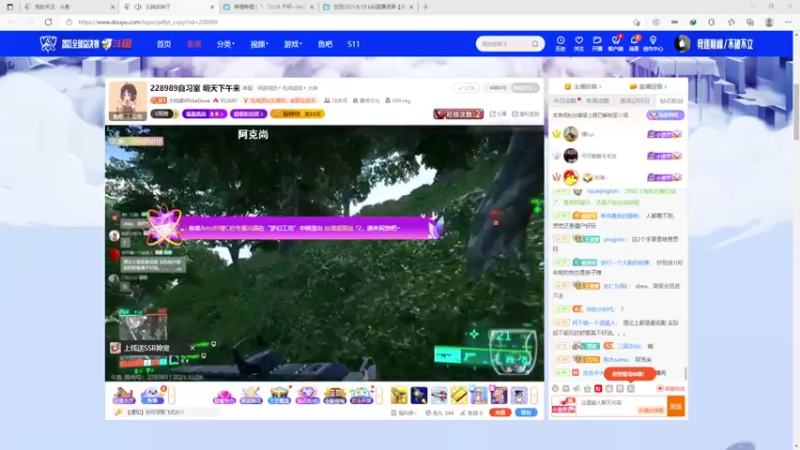Open the starburst activity icon
Viewport: 800px width, 450px height.
pos(251,395)
